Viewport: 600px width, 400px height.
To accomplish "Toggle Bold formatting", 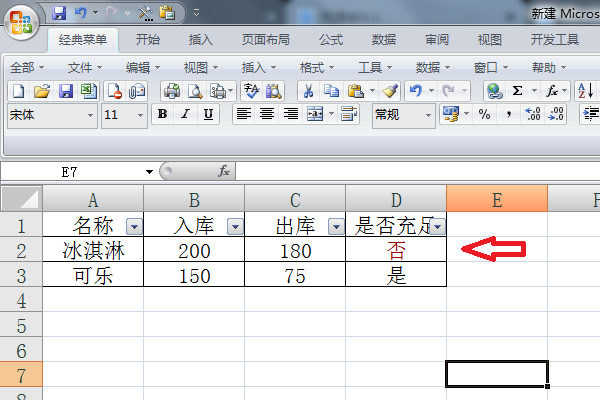I will click(162, 114).
